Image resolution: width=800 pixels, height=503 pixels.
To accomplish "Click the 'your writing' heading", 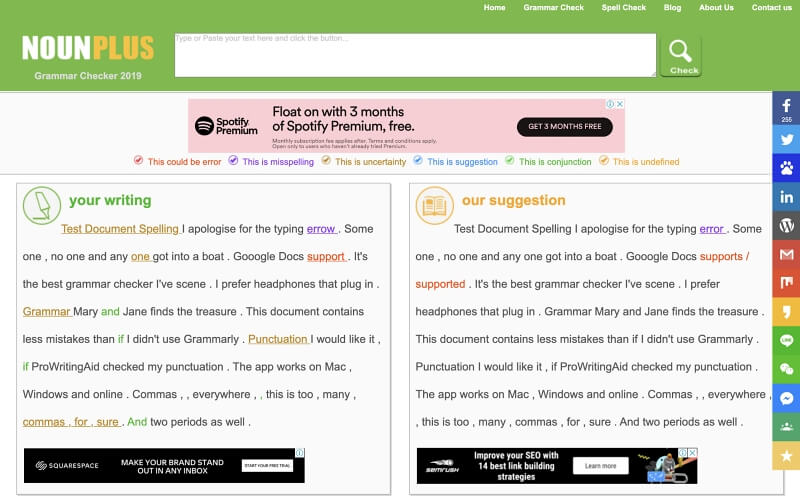I will (x=110, y=200).
